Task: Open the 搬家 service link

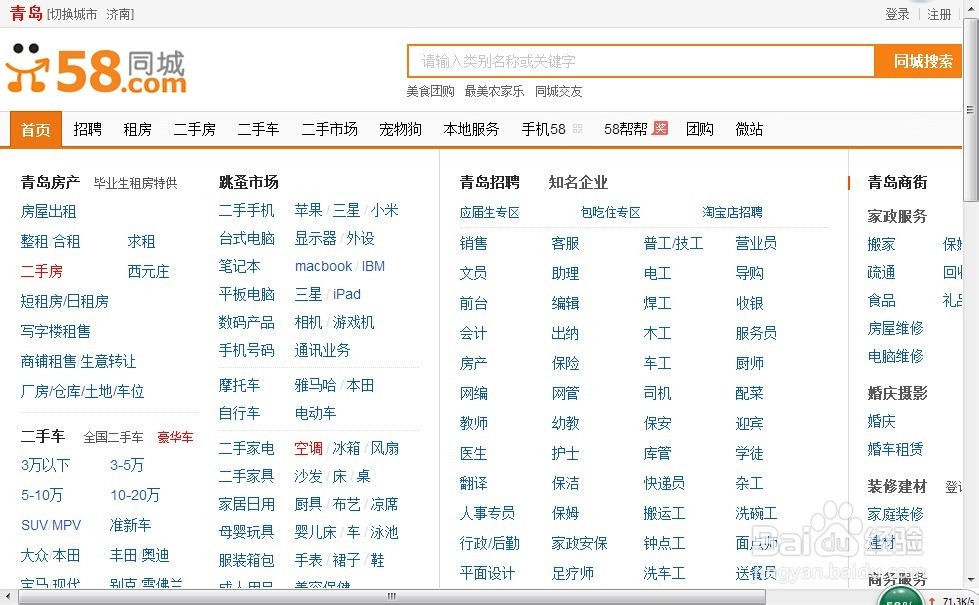Action: (882, 244)
